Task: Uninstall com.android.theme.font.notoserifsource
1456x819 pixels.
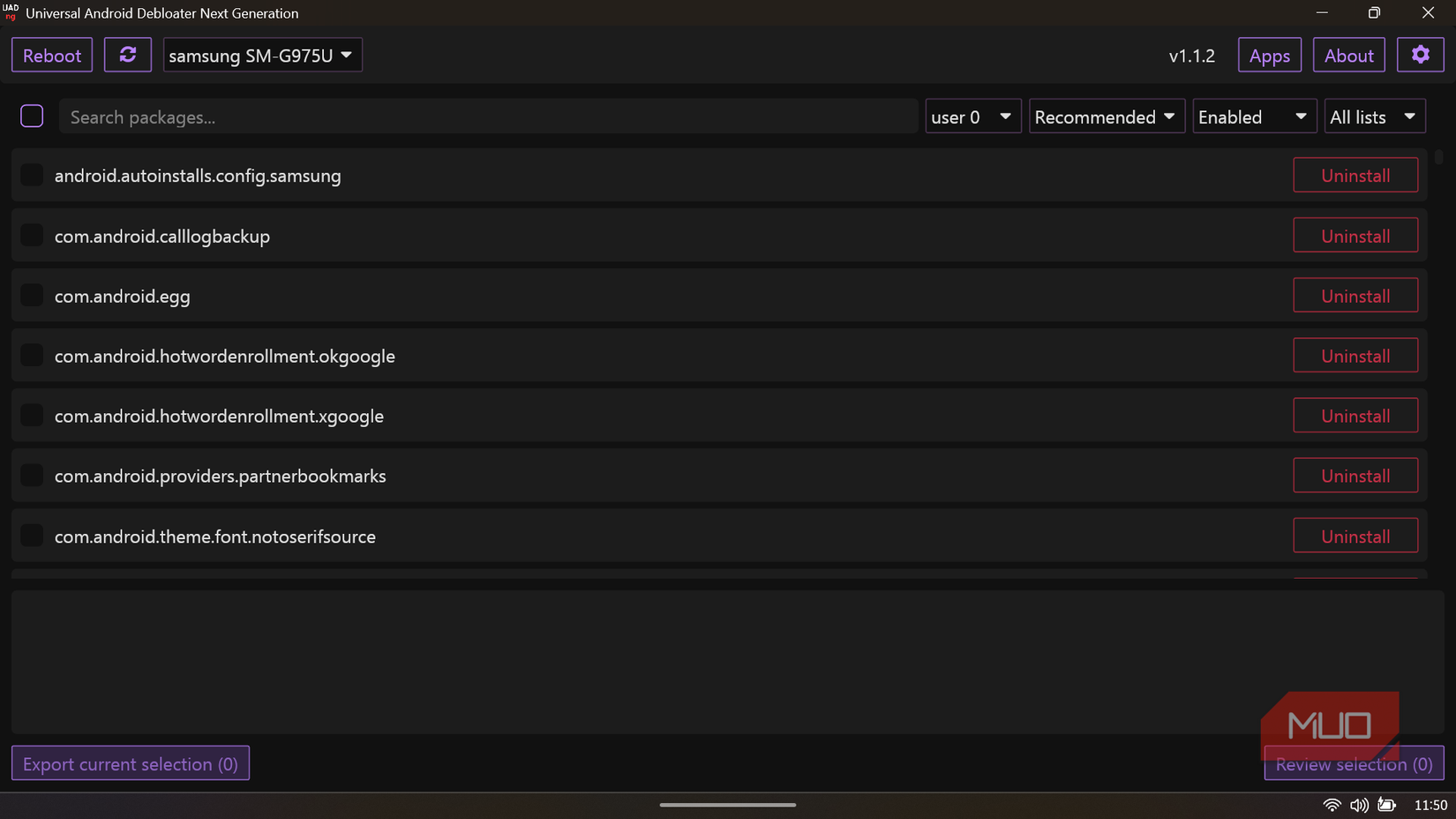Action: (x=1355, y=535)
